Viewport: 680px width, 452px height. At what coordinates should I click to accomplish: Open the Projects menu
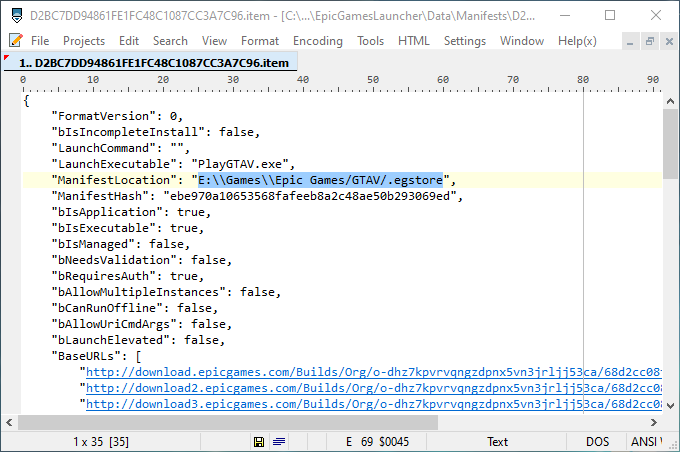click(x=84, y=41)
